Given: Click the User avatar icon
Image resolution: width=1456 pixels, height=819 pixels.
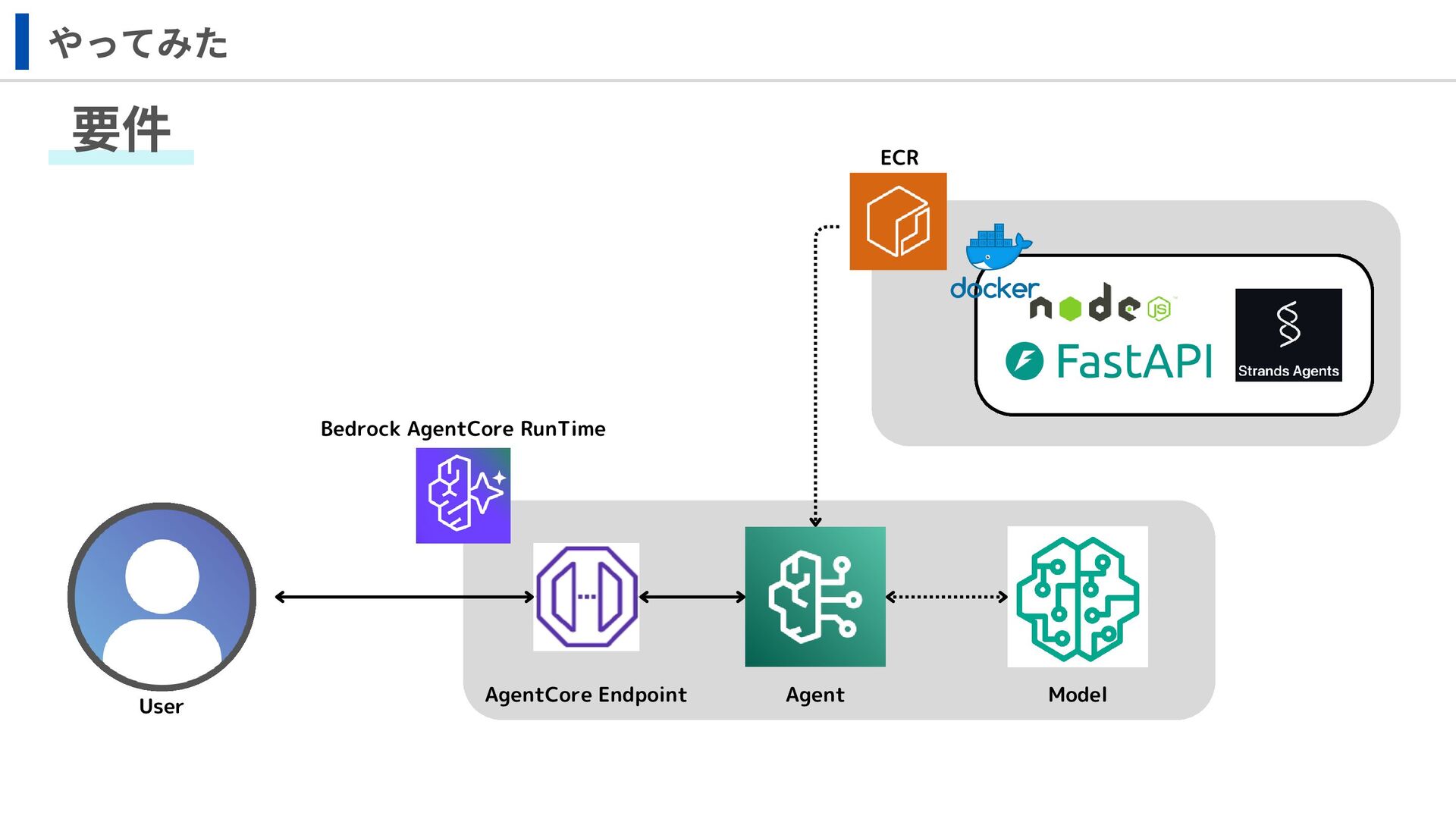Looking at the screenshot, I should 162,596.
